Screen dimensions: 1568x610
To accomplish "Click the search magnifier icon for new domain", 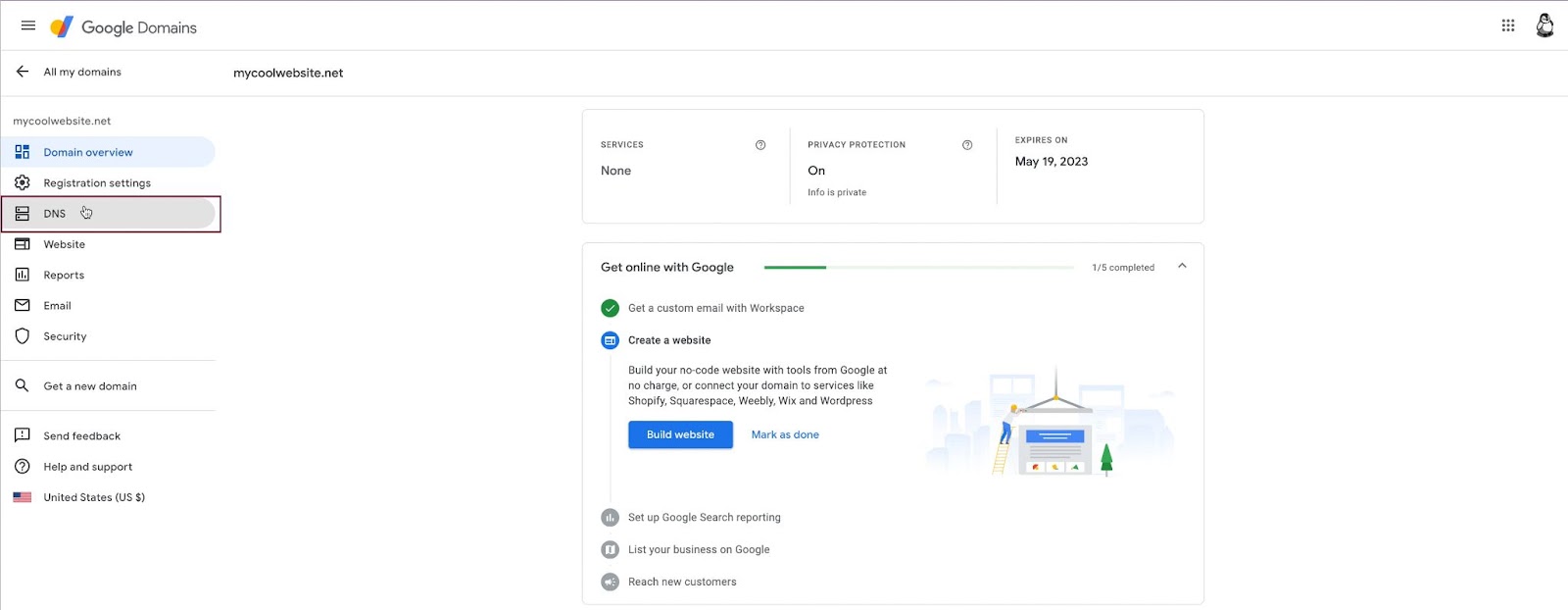I will tap(23, 385).
